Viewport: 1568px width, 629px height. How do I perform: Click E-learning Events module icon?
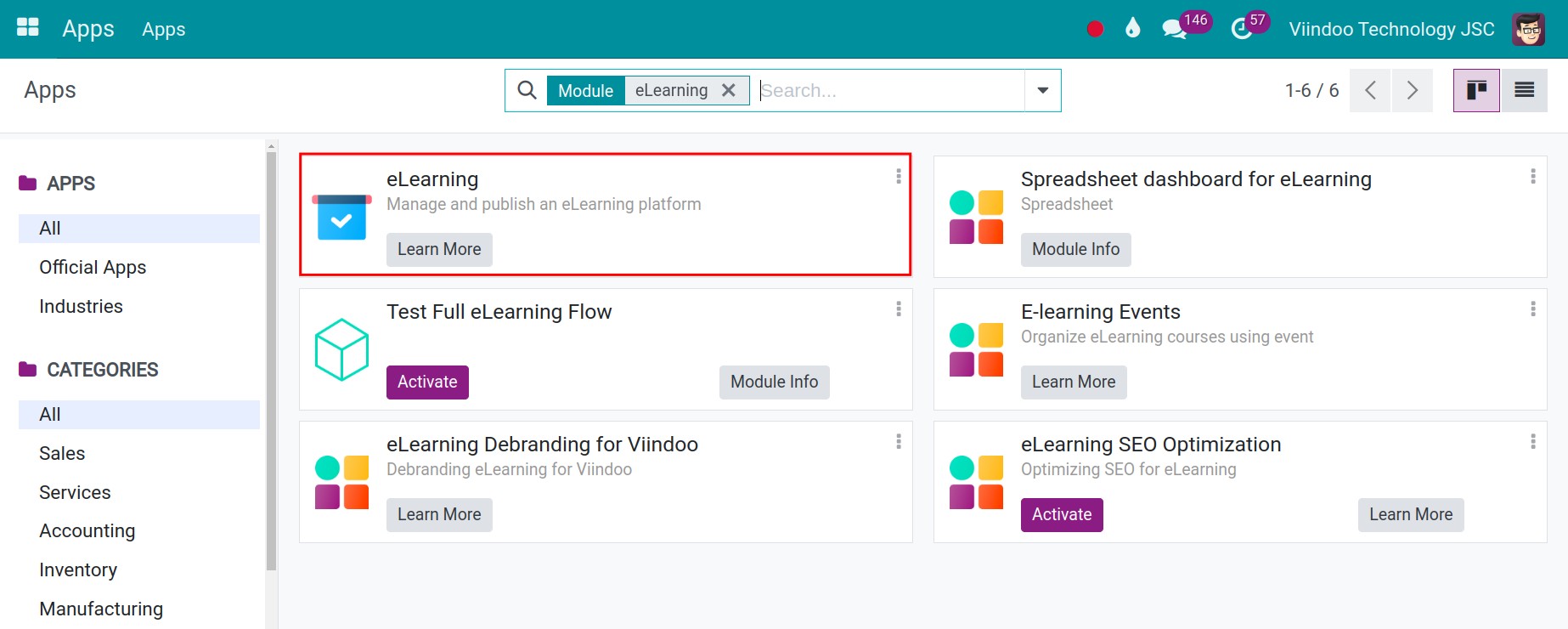(x=976, y=349)
